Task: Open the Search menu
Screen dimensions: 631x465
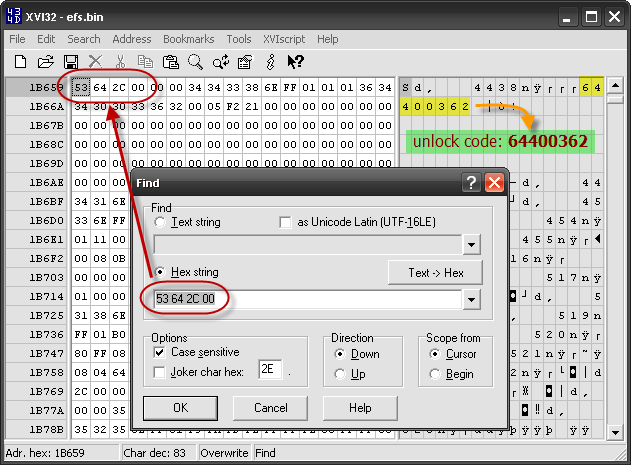Action: 84,39
